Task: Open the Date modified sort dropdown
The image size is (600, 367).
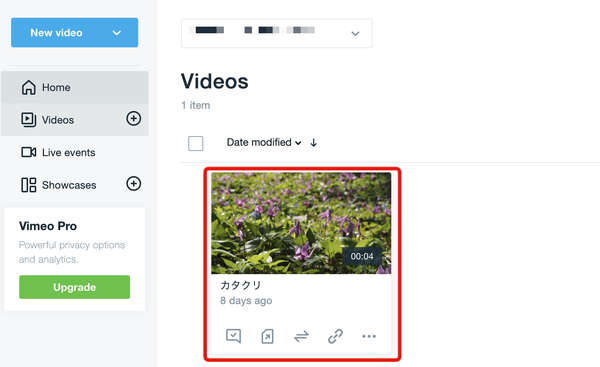Action: pos(264,142)
